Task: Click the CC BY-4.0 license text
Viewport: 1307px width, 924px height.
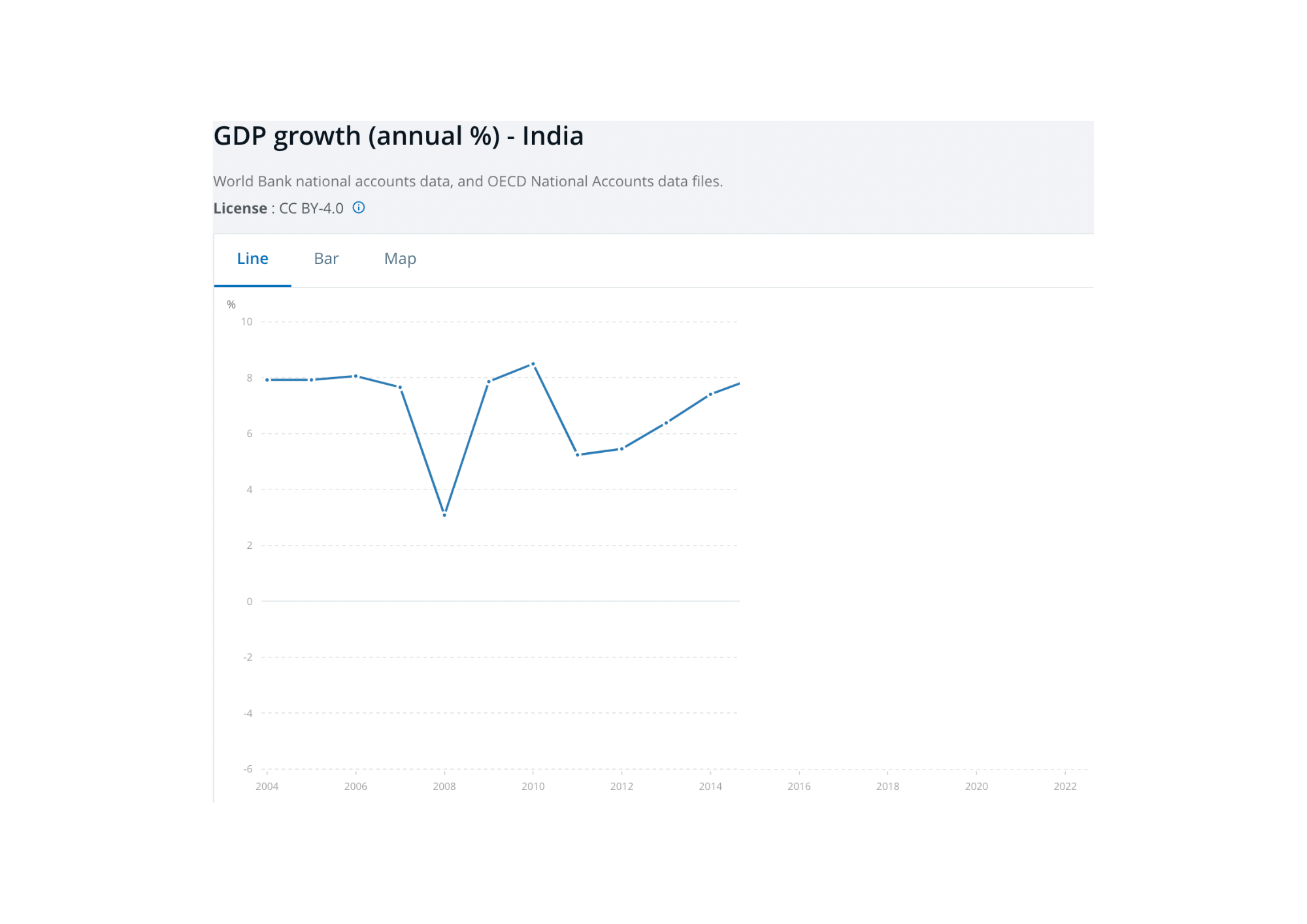Action: coord(311,208)
